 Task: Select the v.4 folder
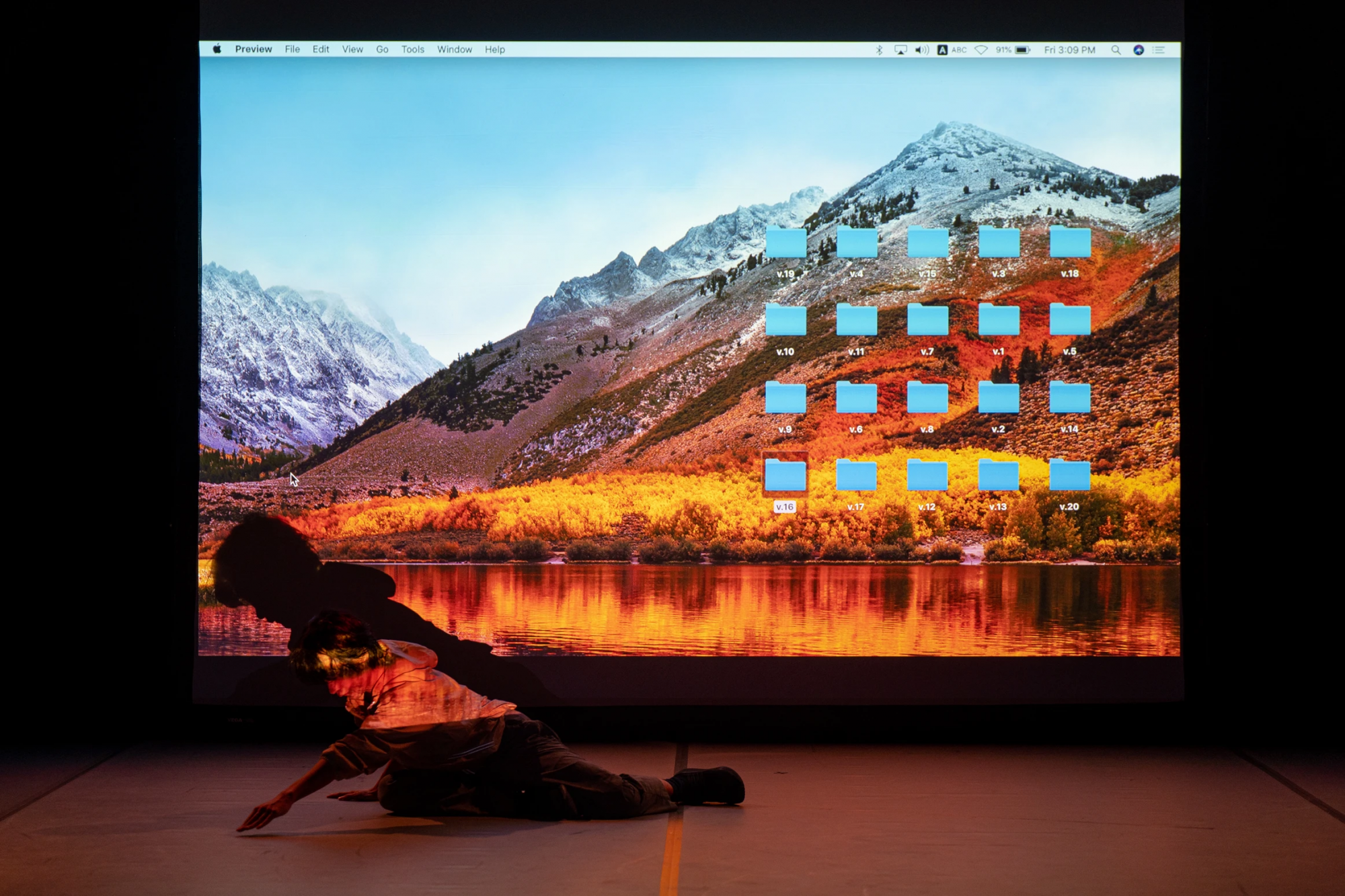[x=857, y=243]
